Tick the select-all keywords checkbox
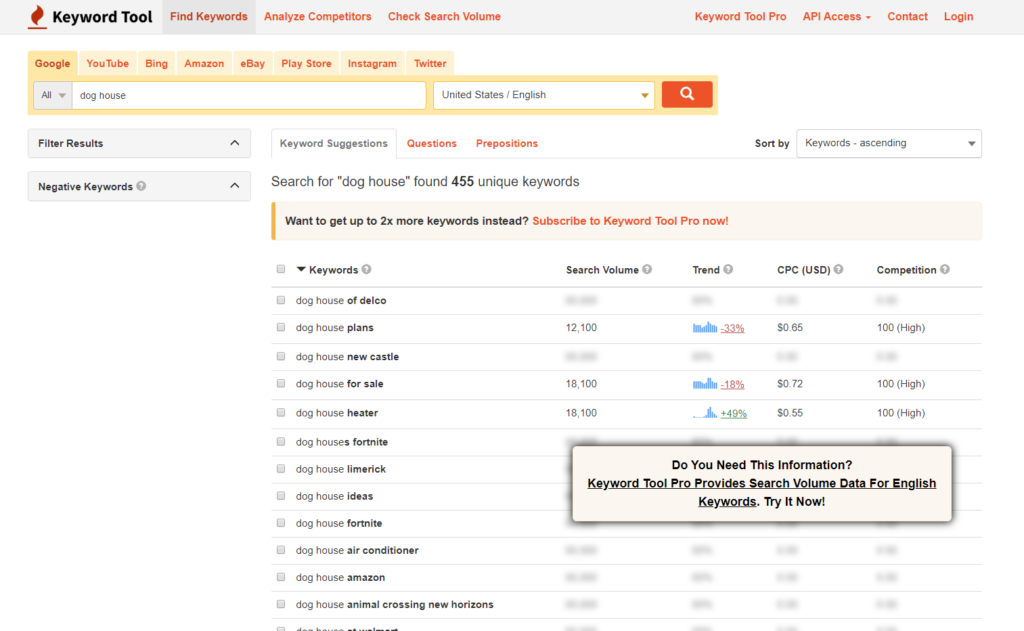This screenshot has width=1024, height=631. pos(281,269)
